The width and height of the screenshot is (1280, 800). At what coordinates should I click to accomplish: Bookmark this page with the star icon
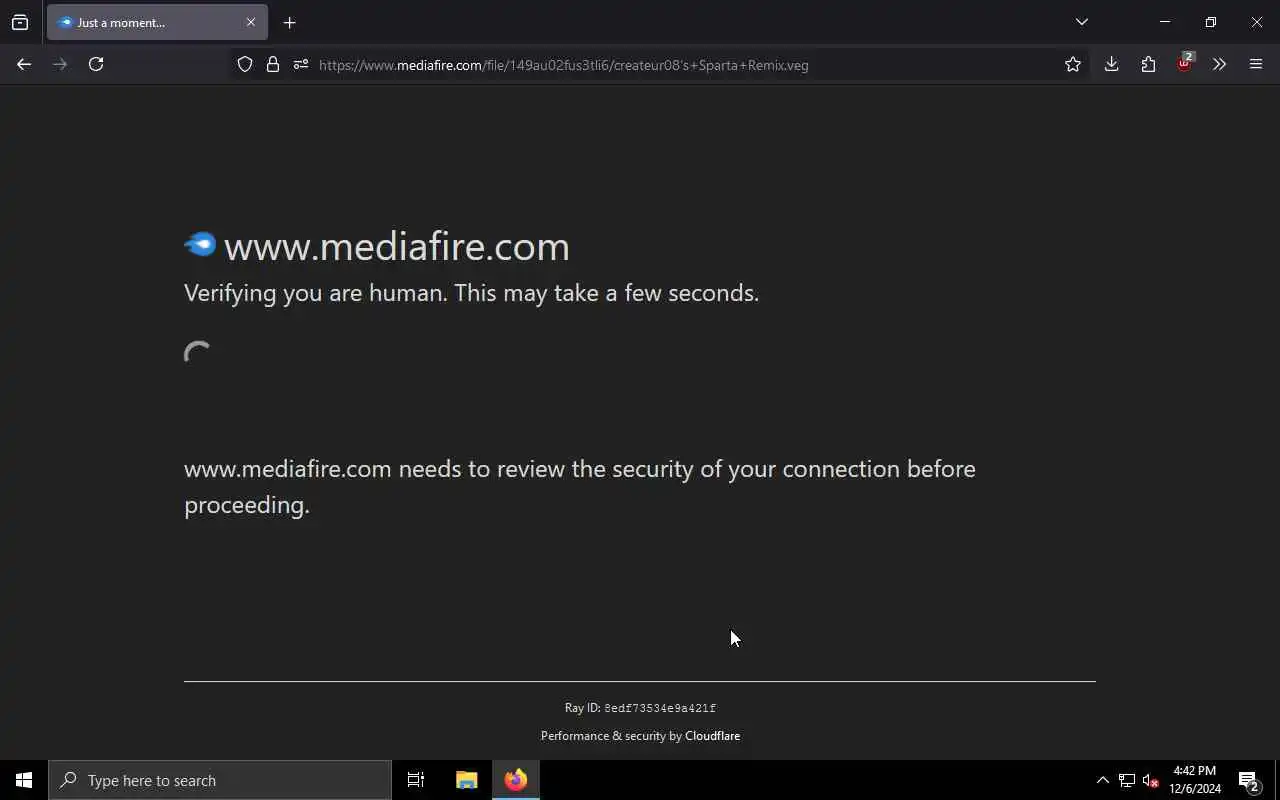[x=1073, y=64]
